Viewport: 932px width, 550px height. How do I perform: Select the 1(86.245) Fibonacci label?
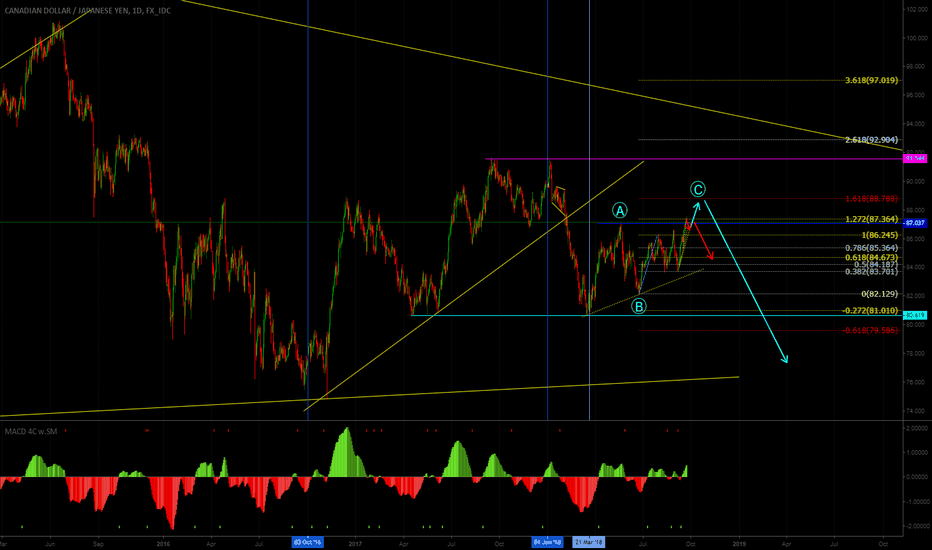point(880,235)
